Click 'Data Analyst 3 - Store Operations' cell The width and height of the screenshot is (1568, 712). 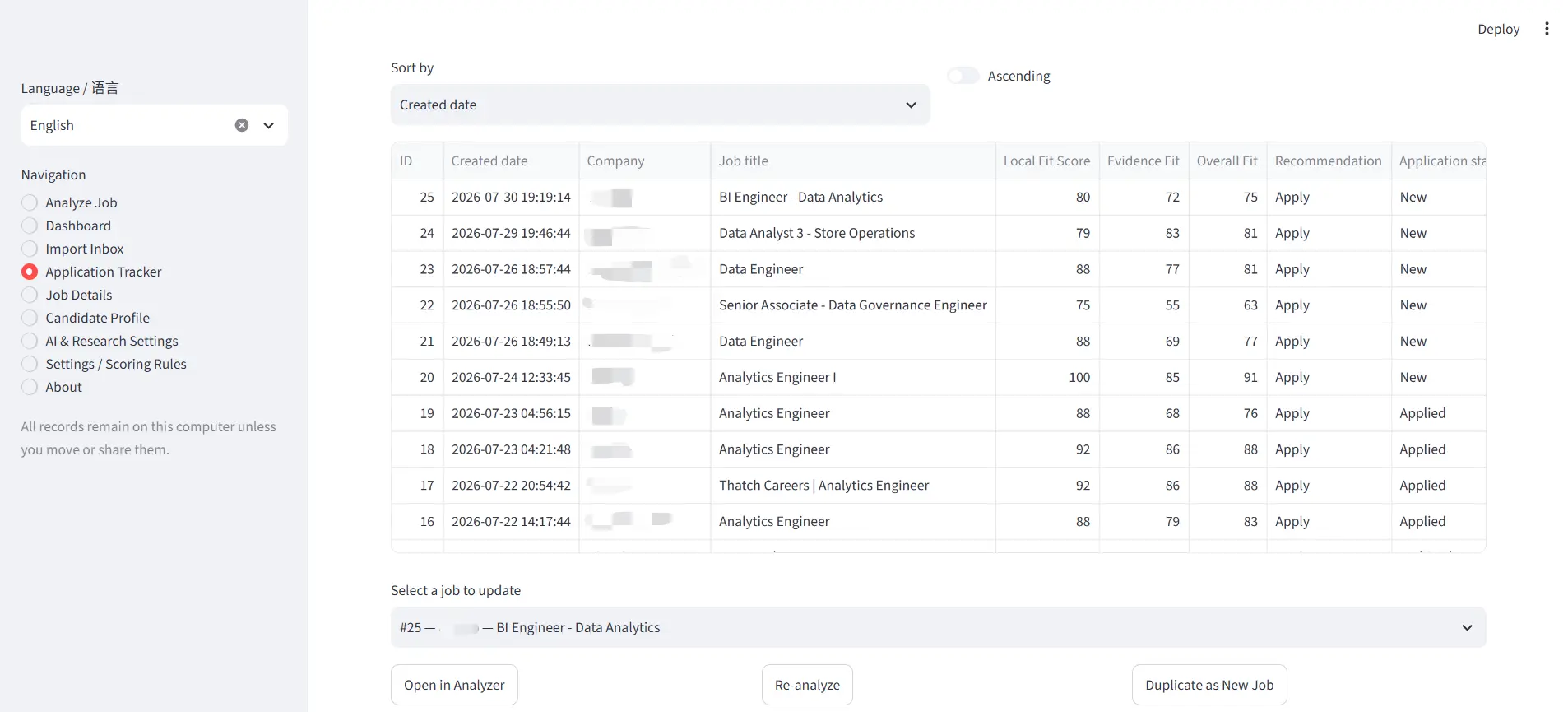tap(853, 234)
